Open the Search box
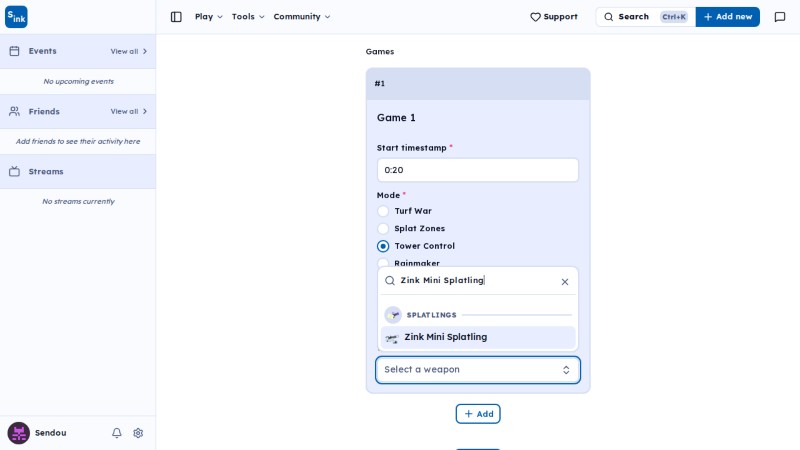The image size is (800, 450). tap(645, 17)
